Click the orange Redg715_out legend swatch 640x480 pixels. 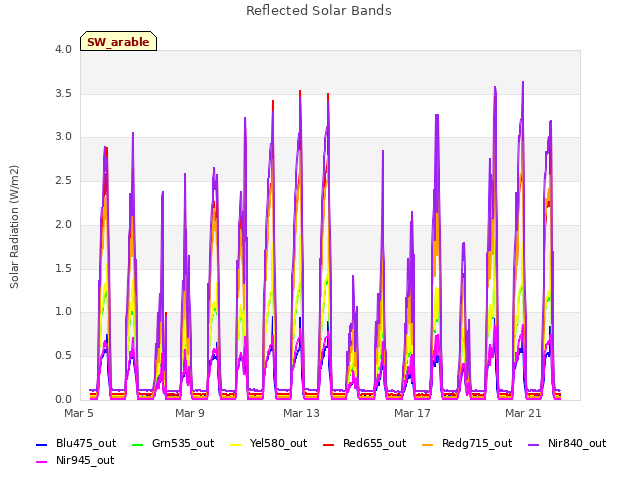428,444
